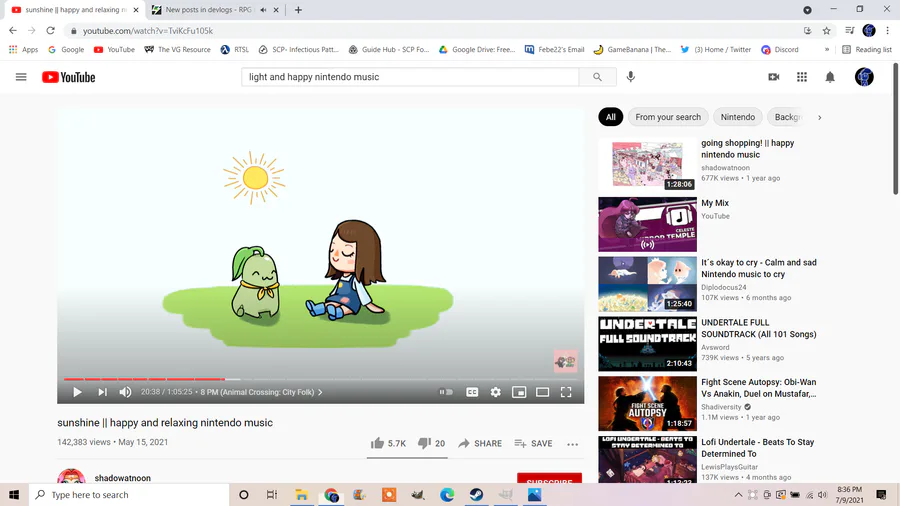Focus the YouTube search box

click(410, 77)
